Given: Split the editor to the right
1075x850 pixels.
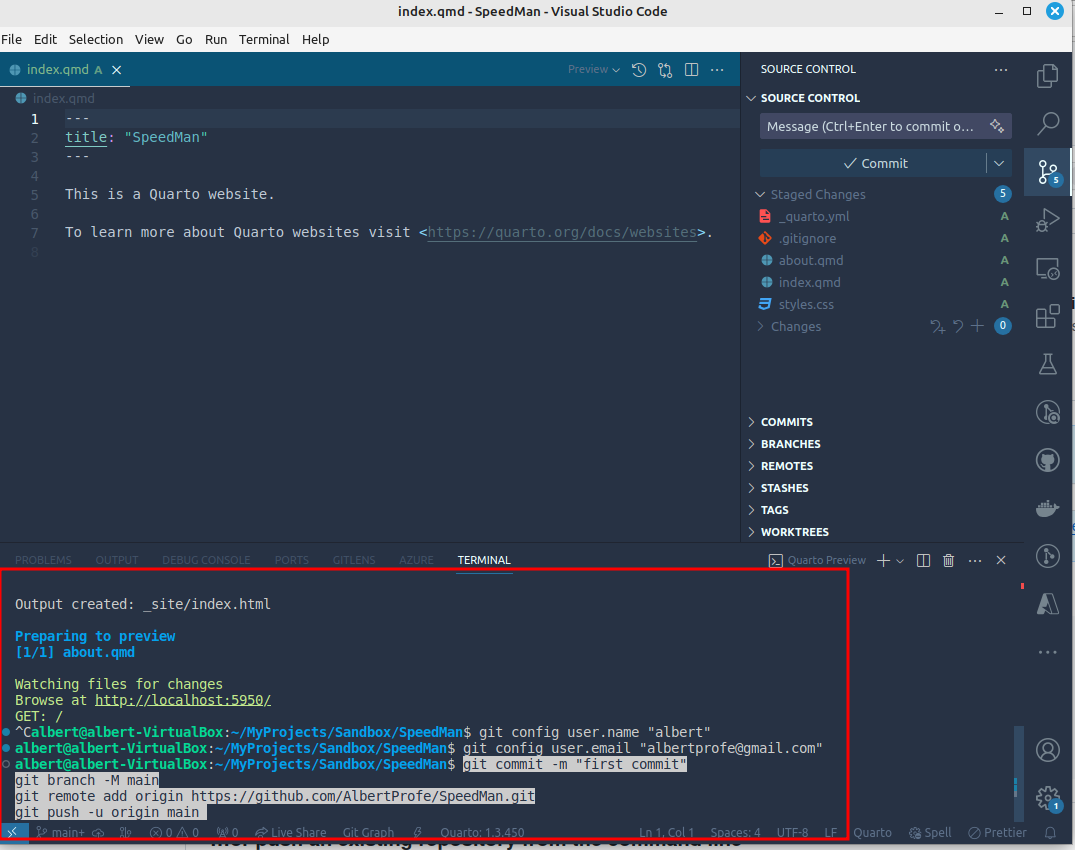Looking at the screenshot, I should pos(691,70).
